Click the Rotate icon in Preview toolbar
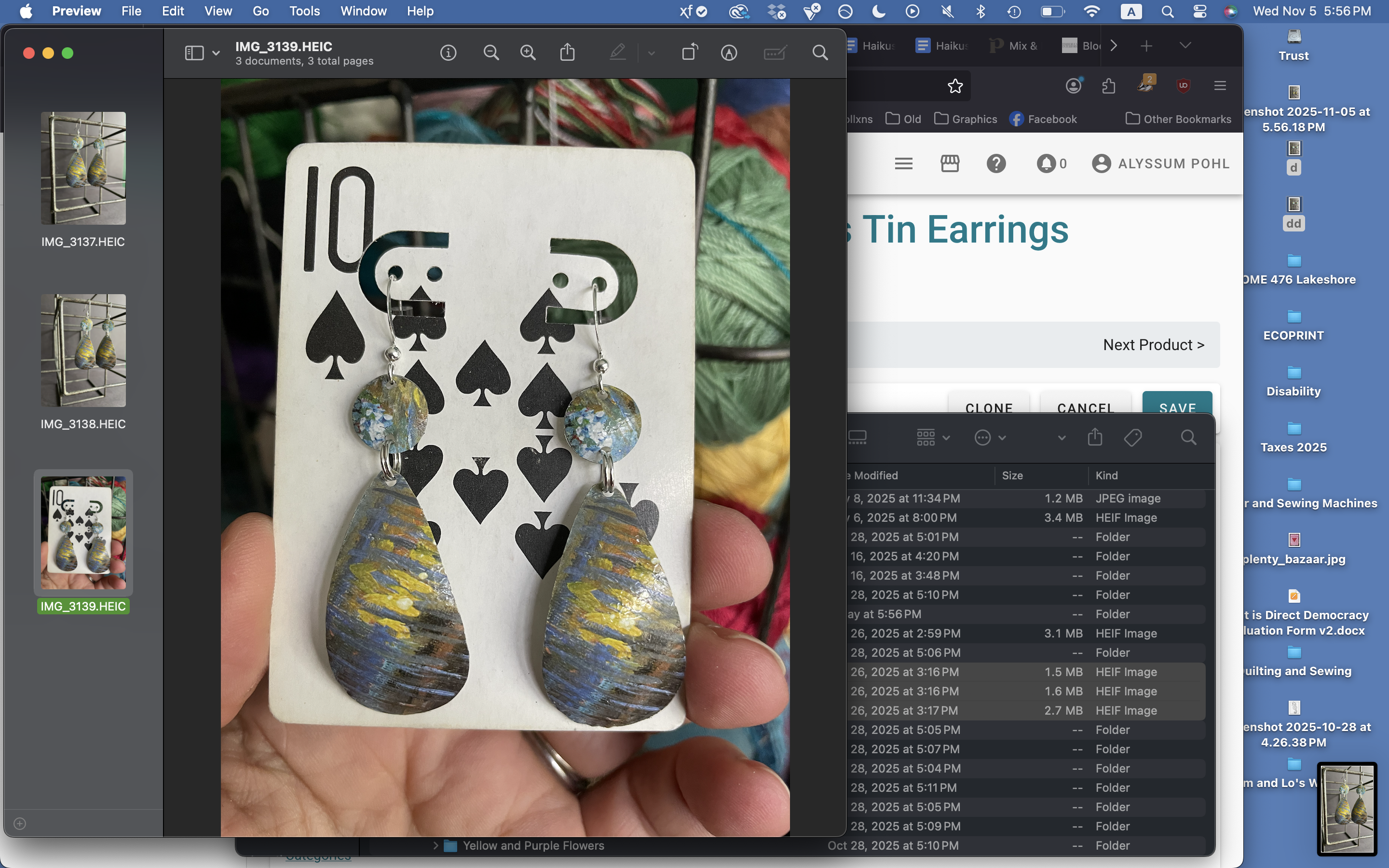 click(689, 53)
